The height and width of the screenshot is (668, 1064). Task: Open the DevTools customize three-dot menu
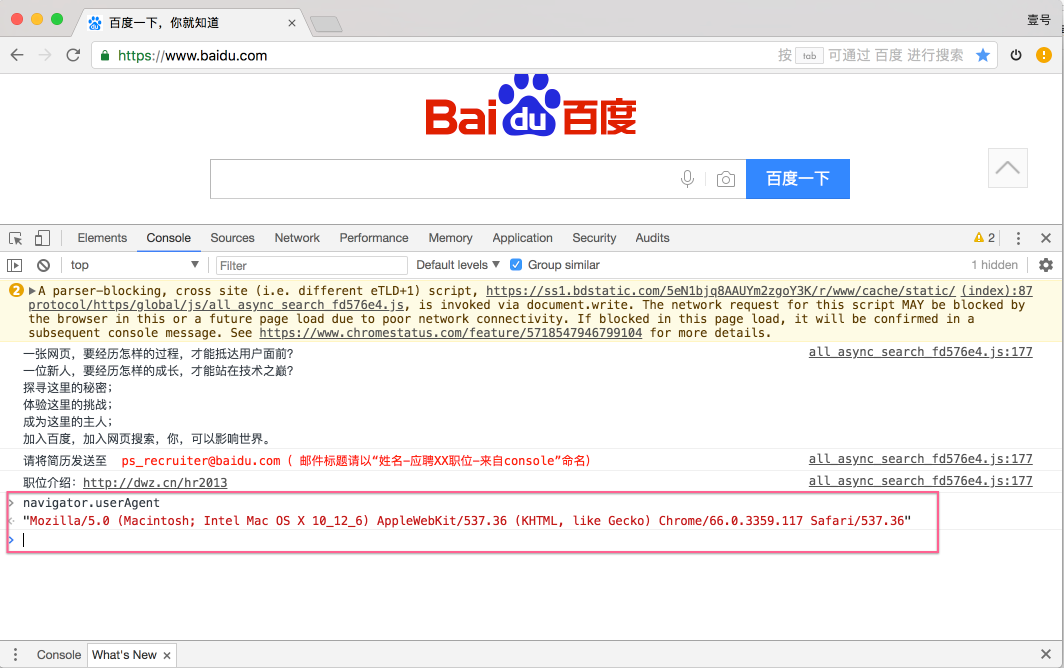pyautogui.click(x=1018, y=238)
